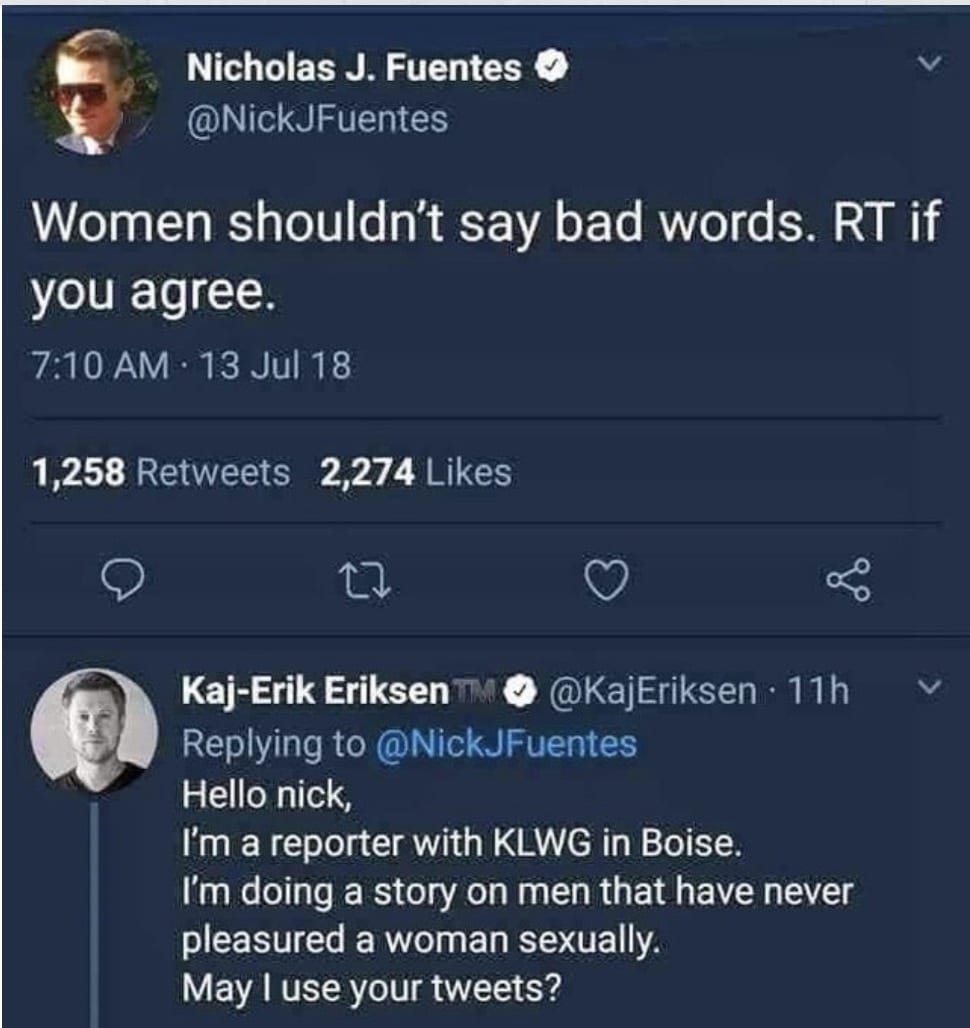Click @NickJFuentes in the Replying to line

(x=506, y=743)
